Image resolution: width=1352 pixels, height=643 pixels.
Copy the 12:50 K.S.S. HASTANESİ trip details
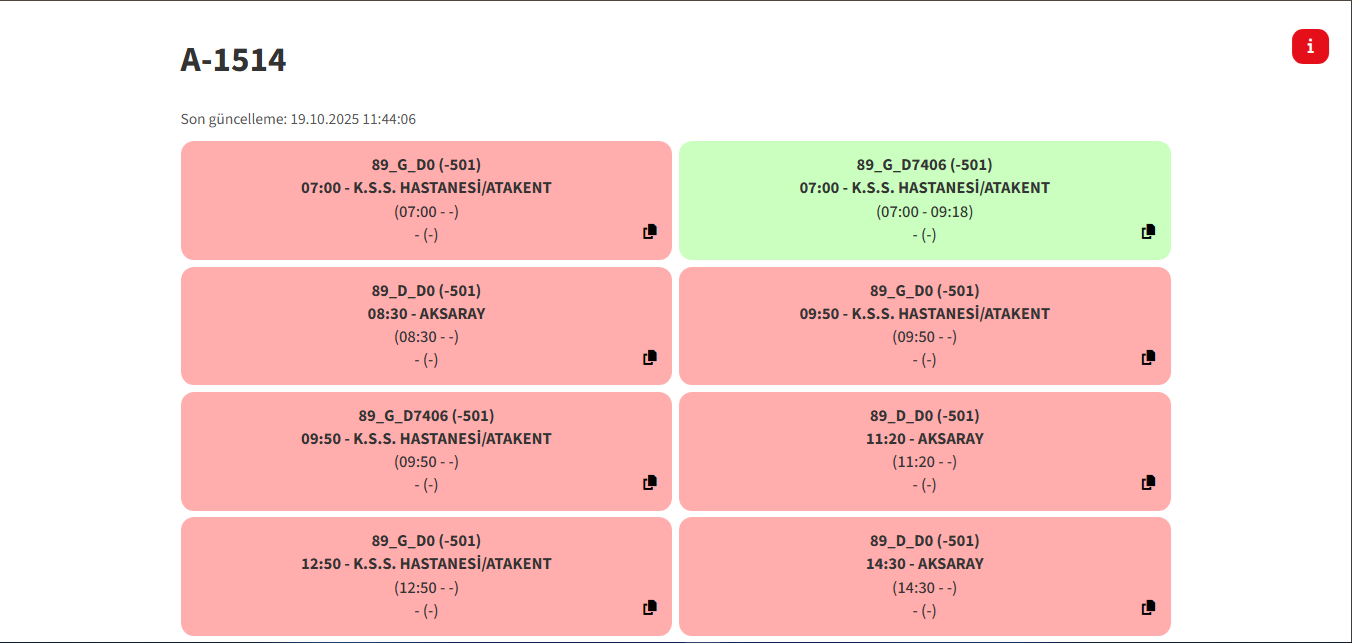(x=650, y=608)
